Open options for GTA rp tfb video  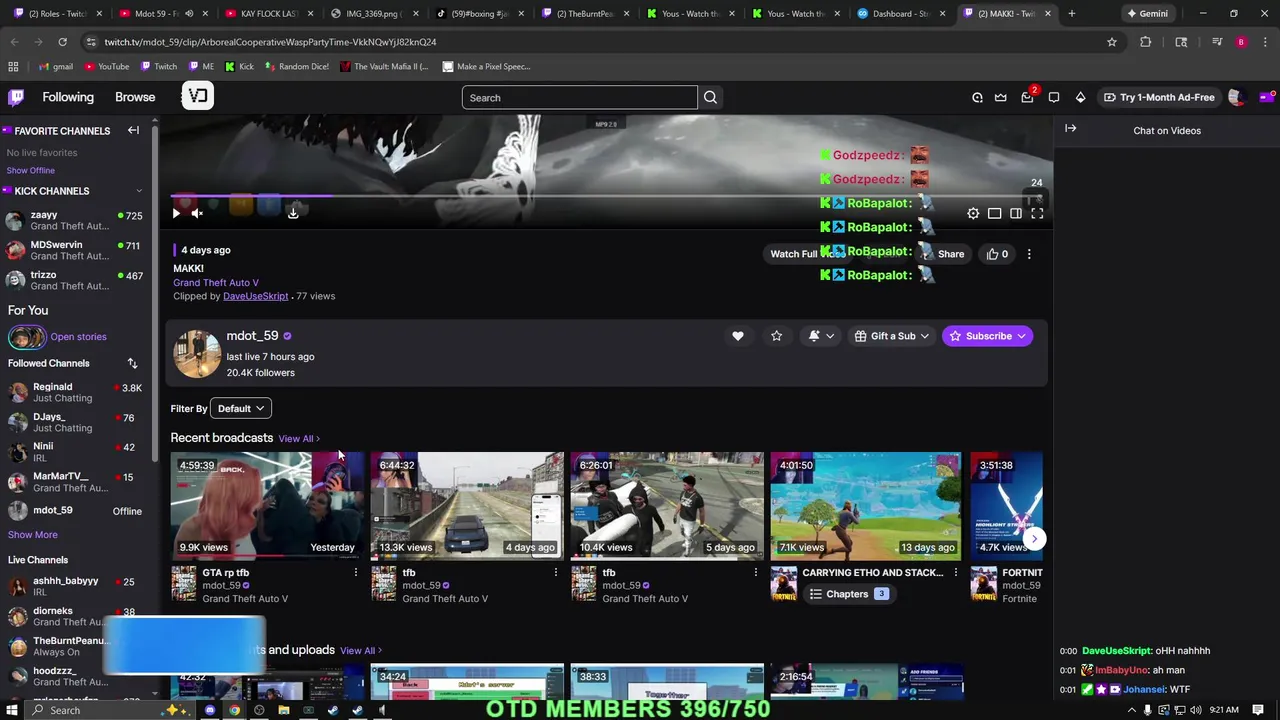[355, 573]
